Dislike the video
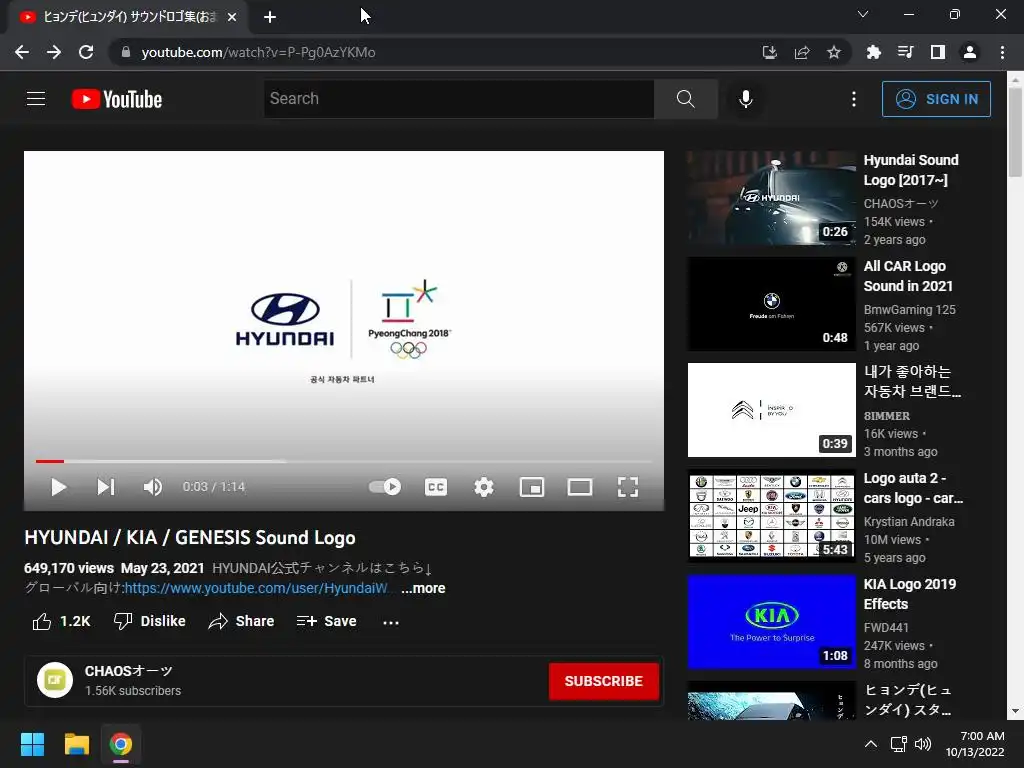 (150, 621)
